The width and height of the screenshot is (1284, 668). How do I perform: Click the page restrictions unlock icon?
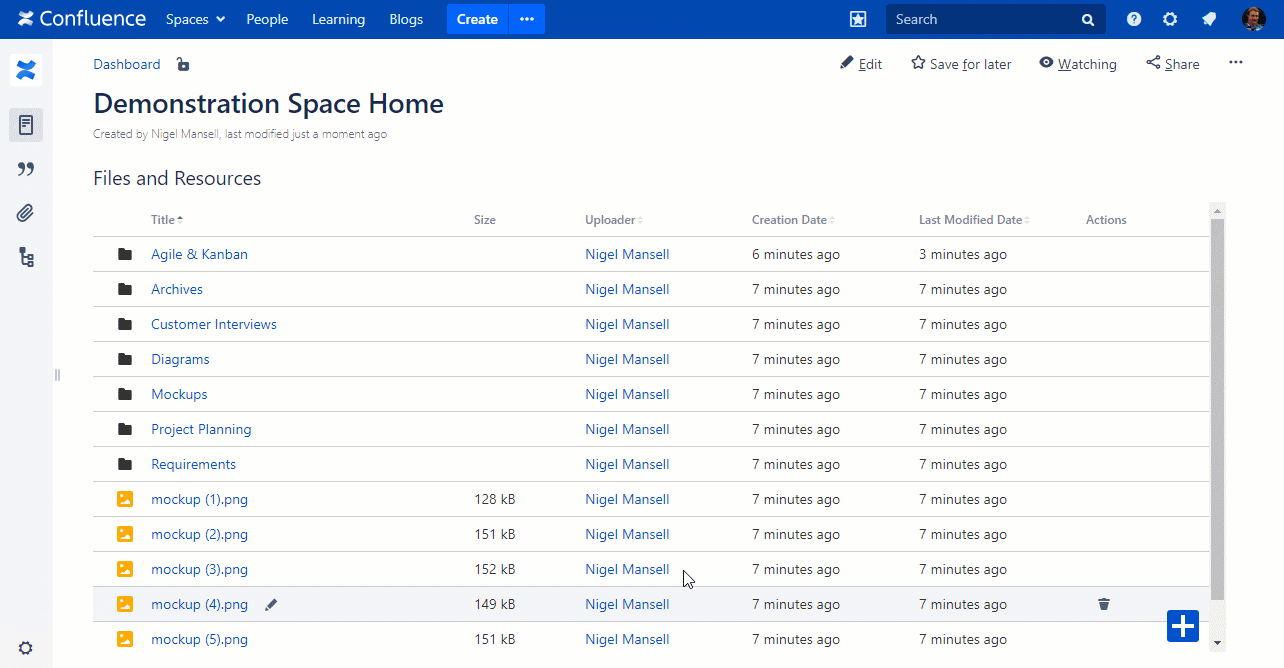click(182, 65)
